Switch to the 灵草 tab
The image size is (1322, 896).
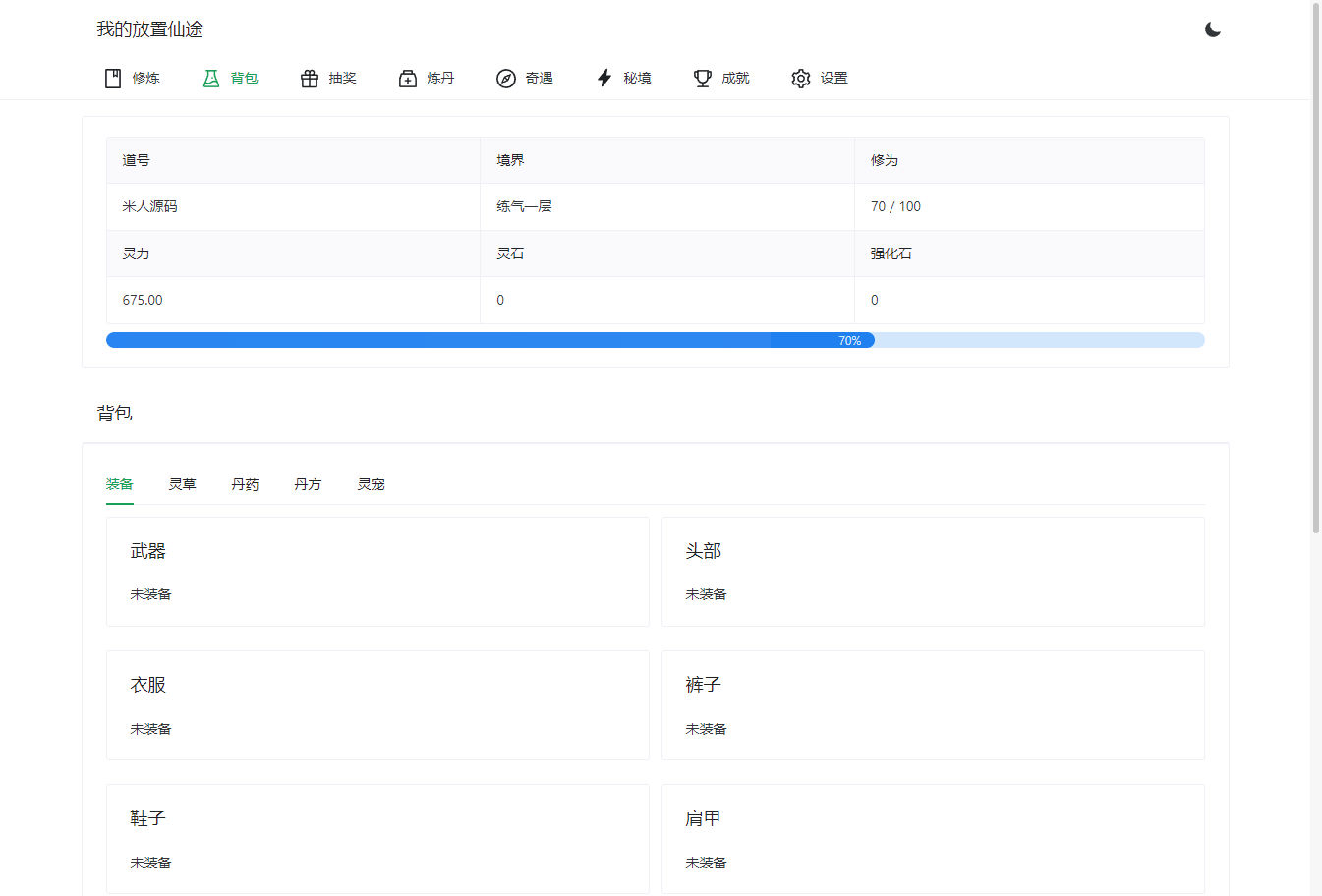coord(183,484)
